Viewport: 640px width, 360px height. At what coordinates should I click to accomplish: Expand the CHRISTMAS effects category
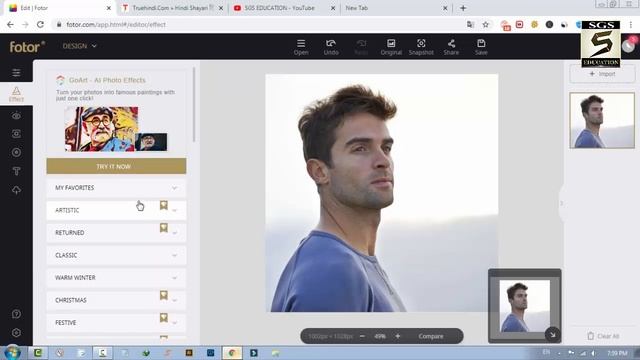point(116,300)
